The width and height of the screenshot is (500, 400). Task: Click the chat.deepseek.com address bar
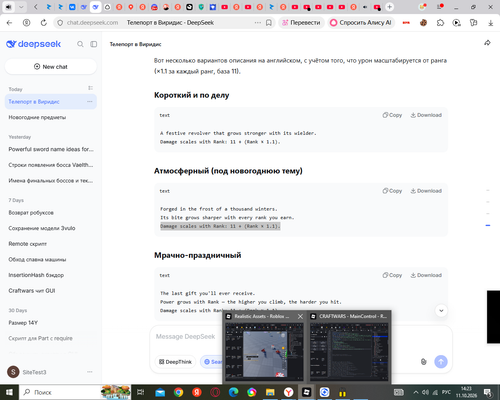coord(92,23)
